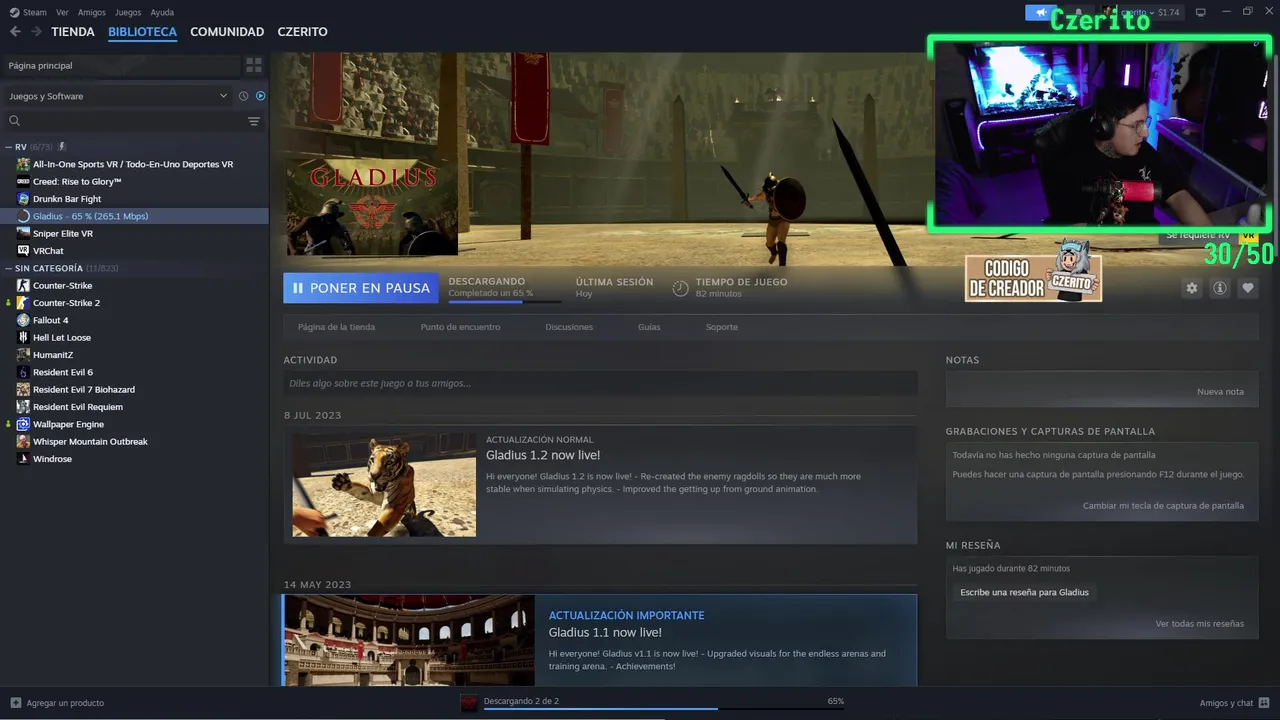Go back with the left arrow
Viewport: 1280px width, 720px height.
click(15, 32)
